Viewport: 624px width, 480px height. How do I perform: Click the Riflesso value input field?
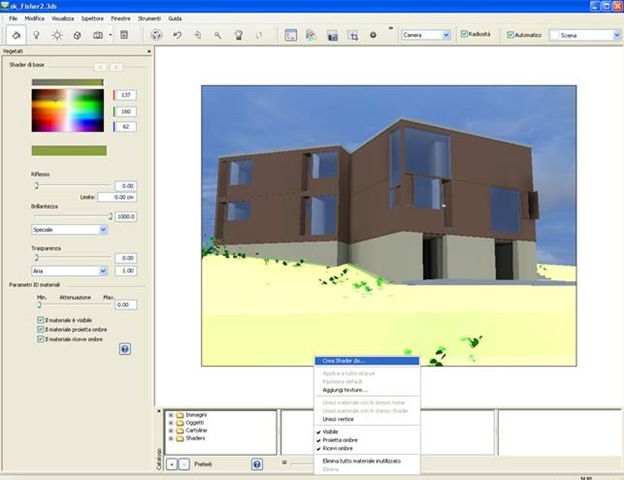pyautogui.click(x=126, y=186)
